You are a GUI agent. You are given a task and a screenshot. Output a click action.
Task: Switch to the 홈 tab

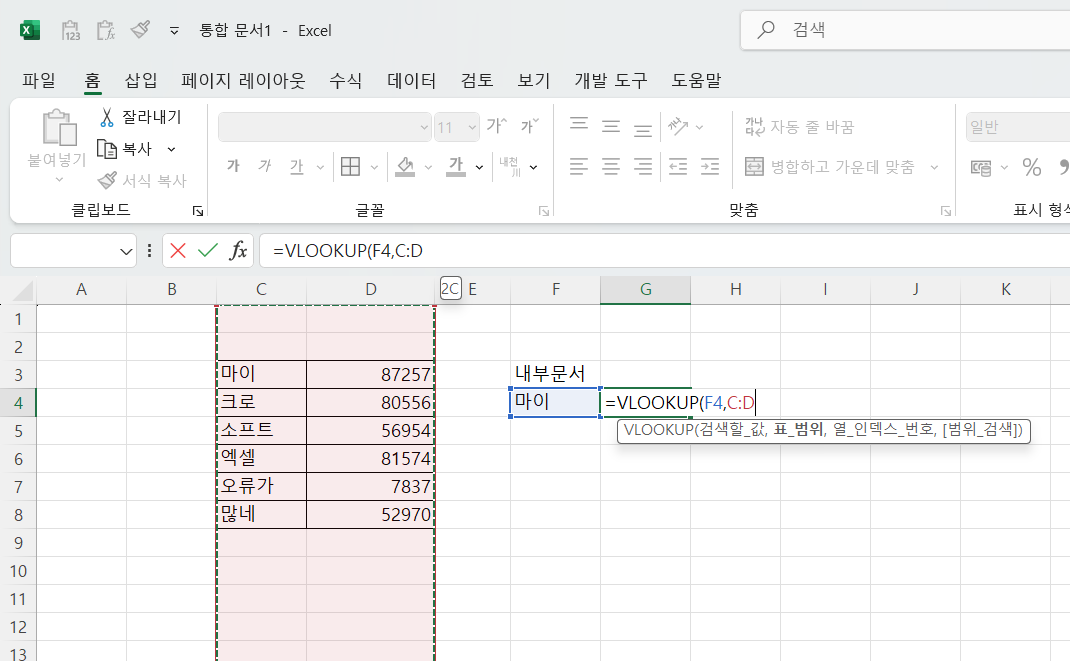(92, 80)
